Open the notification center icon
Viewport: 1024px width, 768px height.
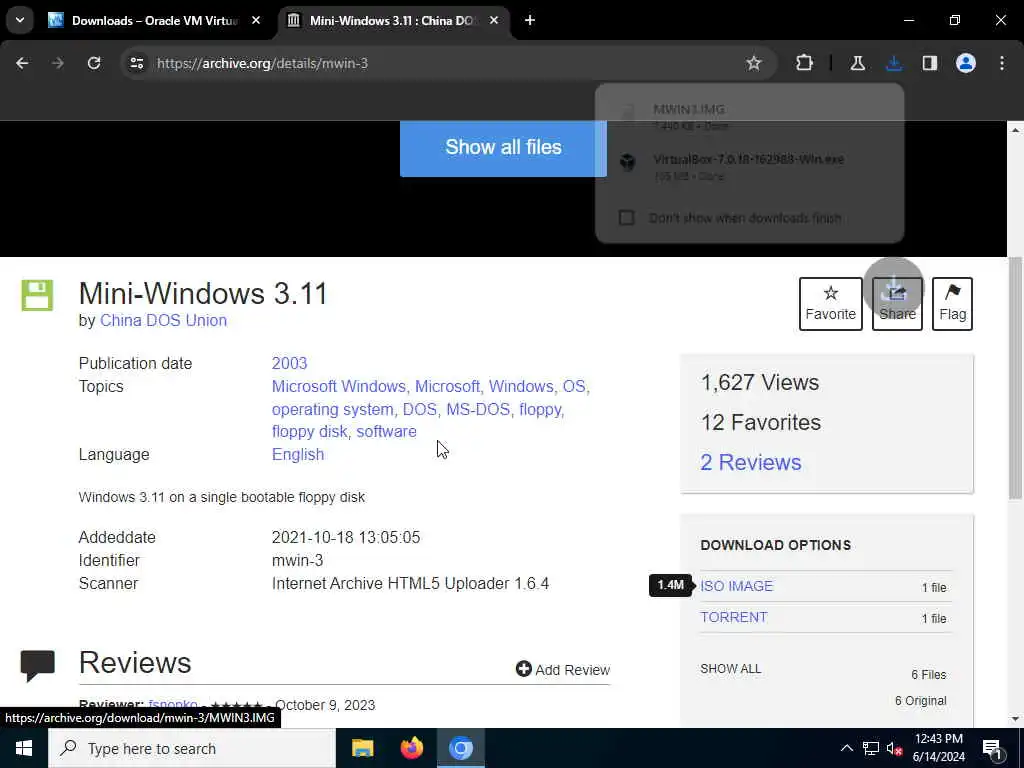992,748
